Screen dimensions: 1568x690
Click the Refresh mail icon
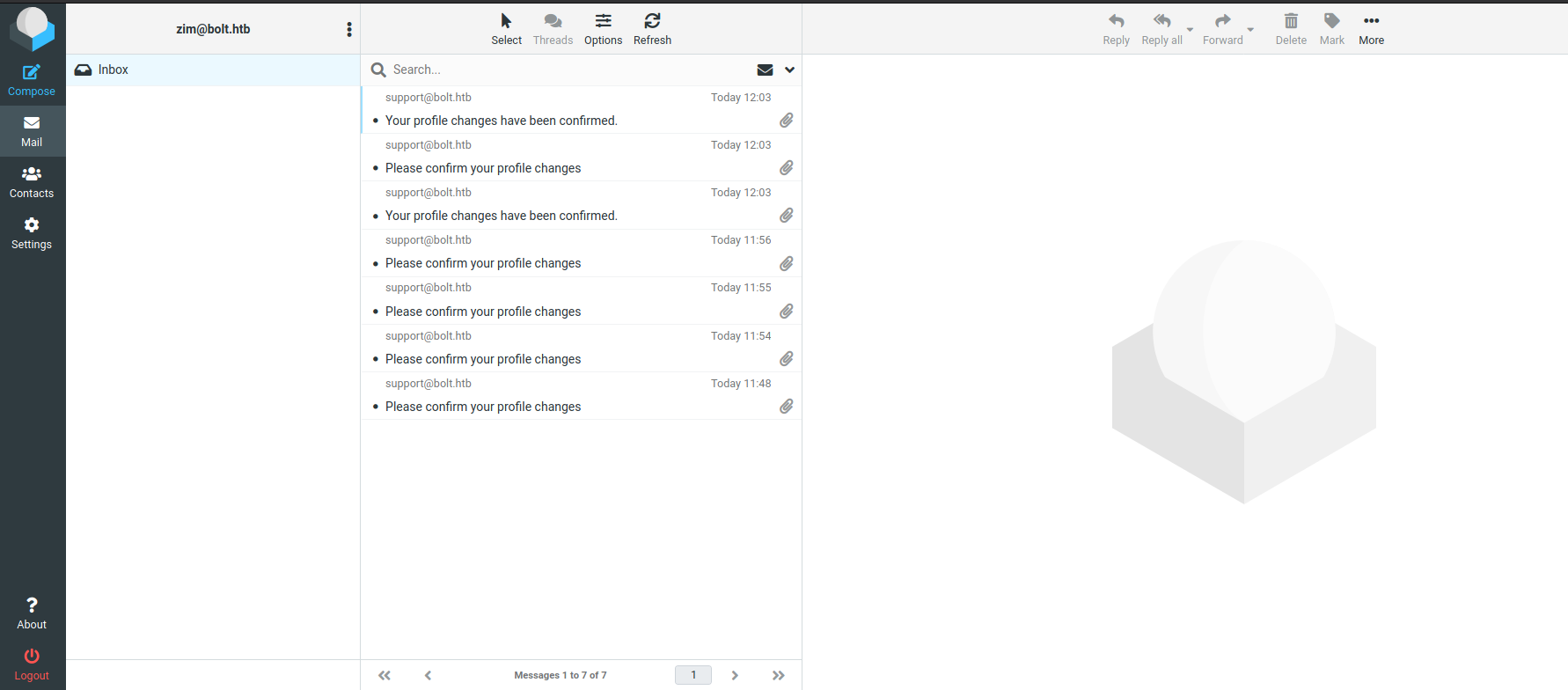(x=652, y=21)
